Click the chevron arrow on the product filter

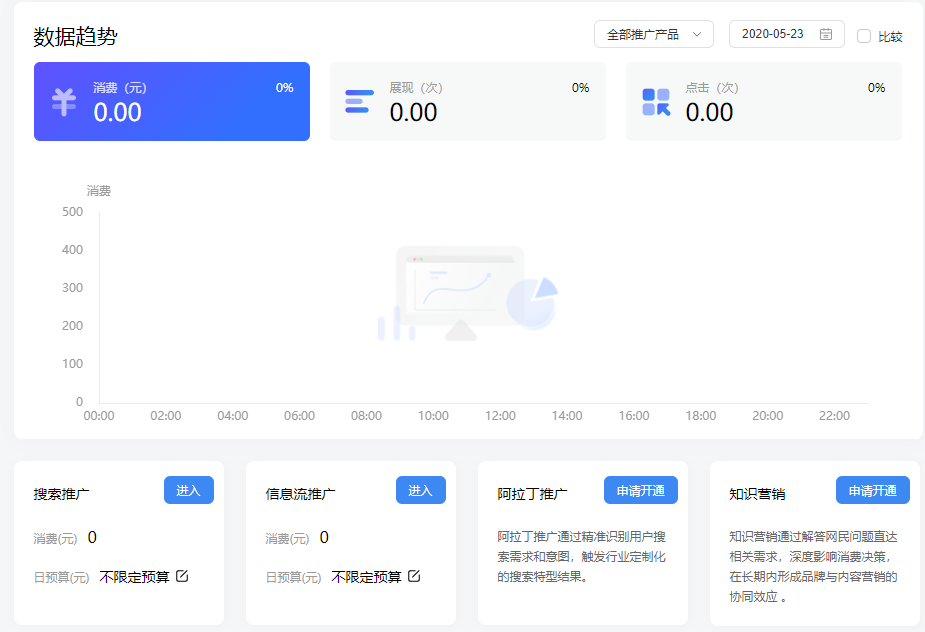tap(698, 33)
